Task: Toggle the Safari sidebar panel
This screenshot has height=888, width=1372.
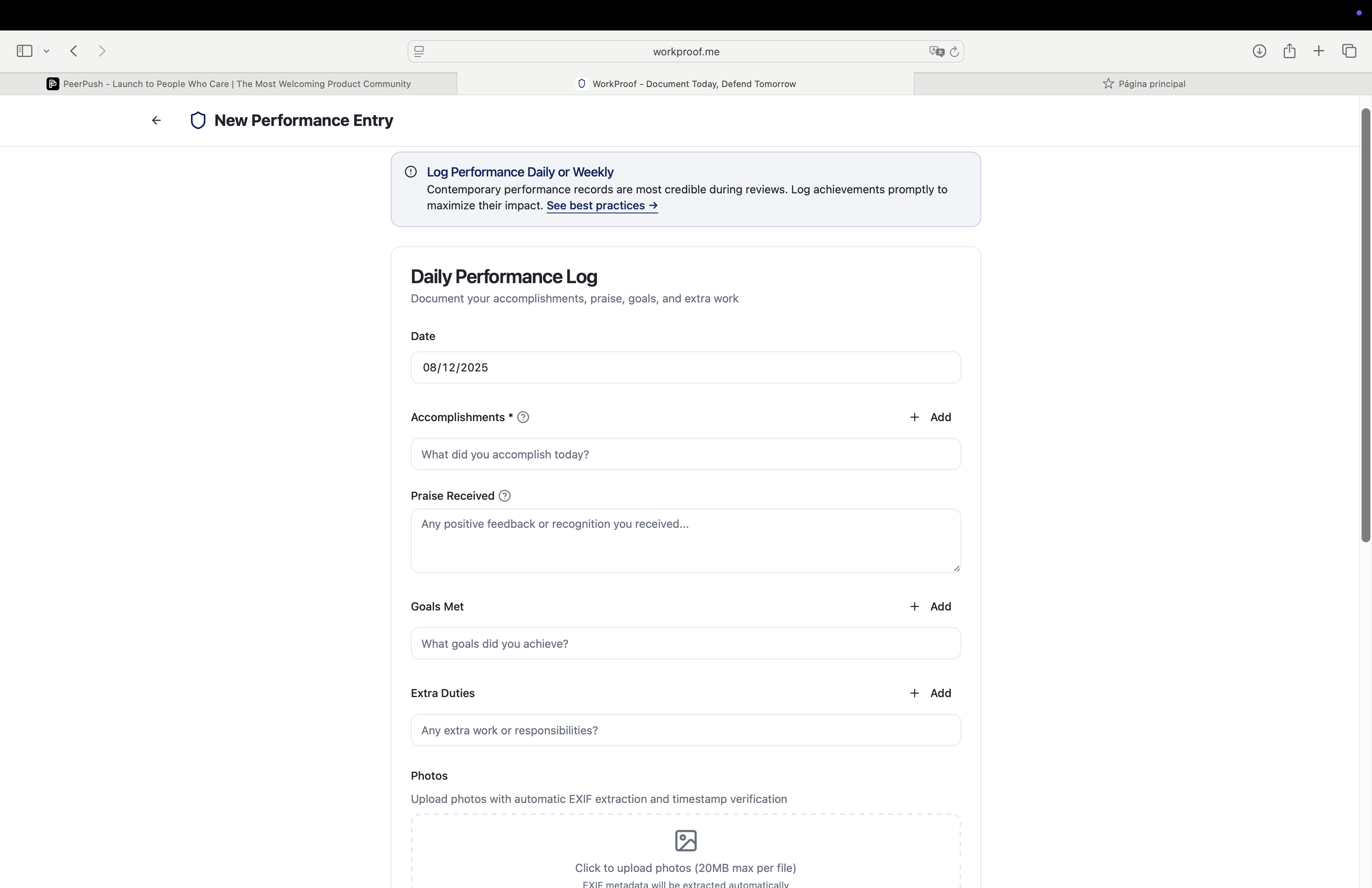Action: pyautogui.click(x=24, y=51)
